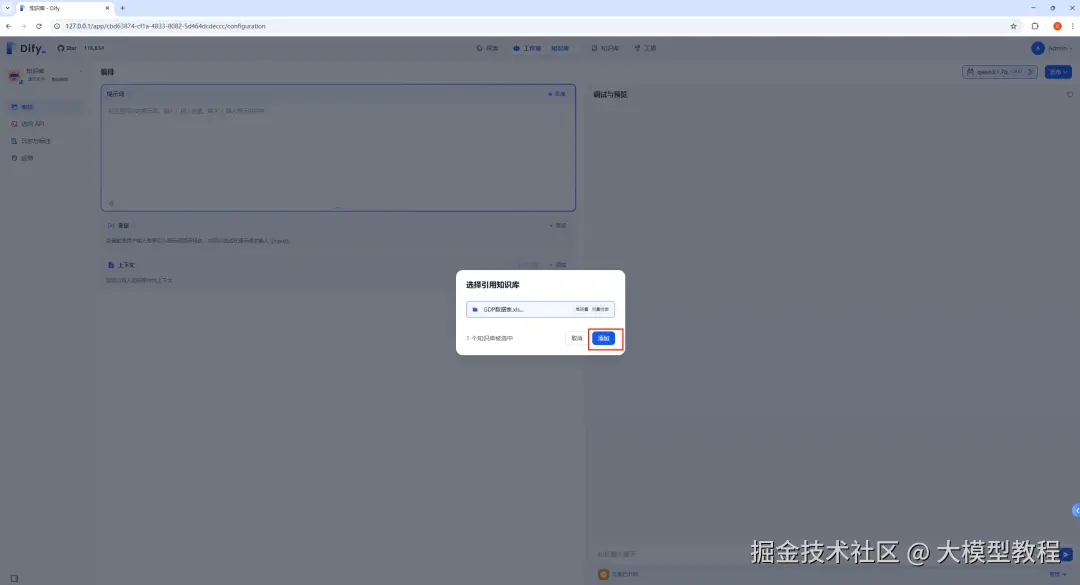The height and width of the screenshot is (585, 1080).
Task: Close the 知识库 - Dify browser tab
Action: 107,8
